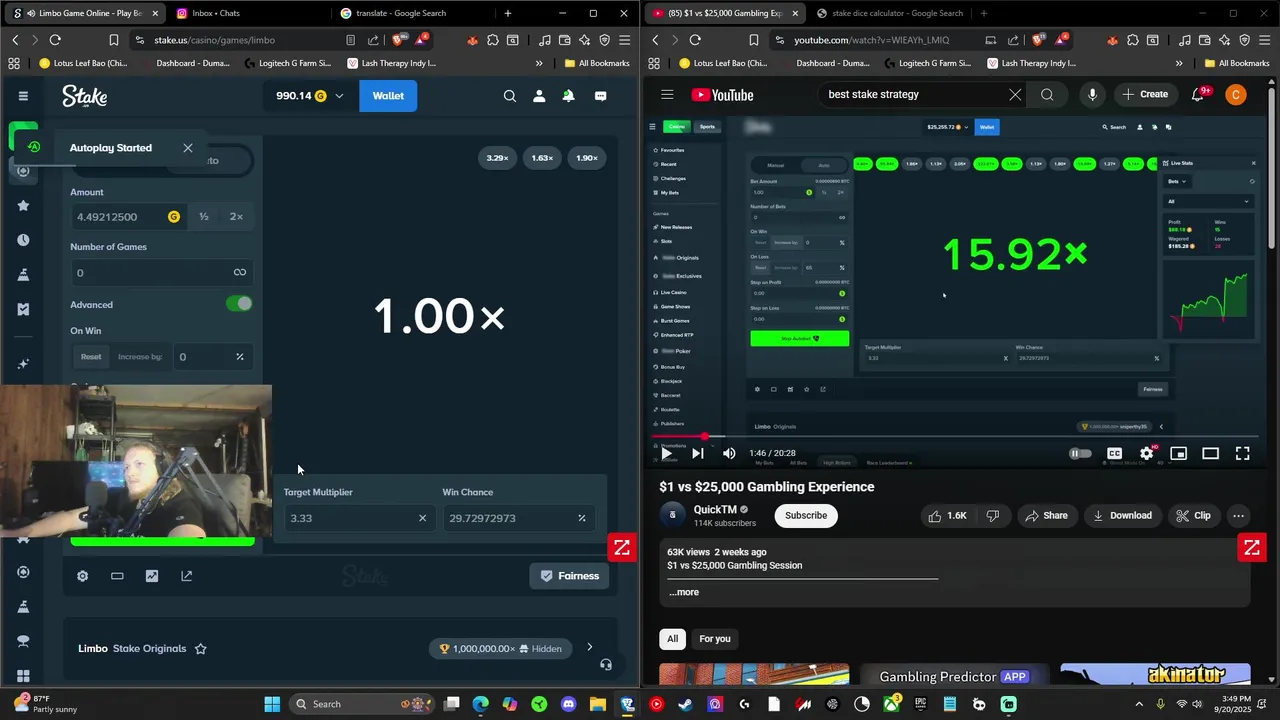Start YouTube voice search microphone

tap(1092, 95)
